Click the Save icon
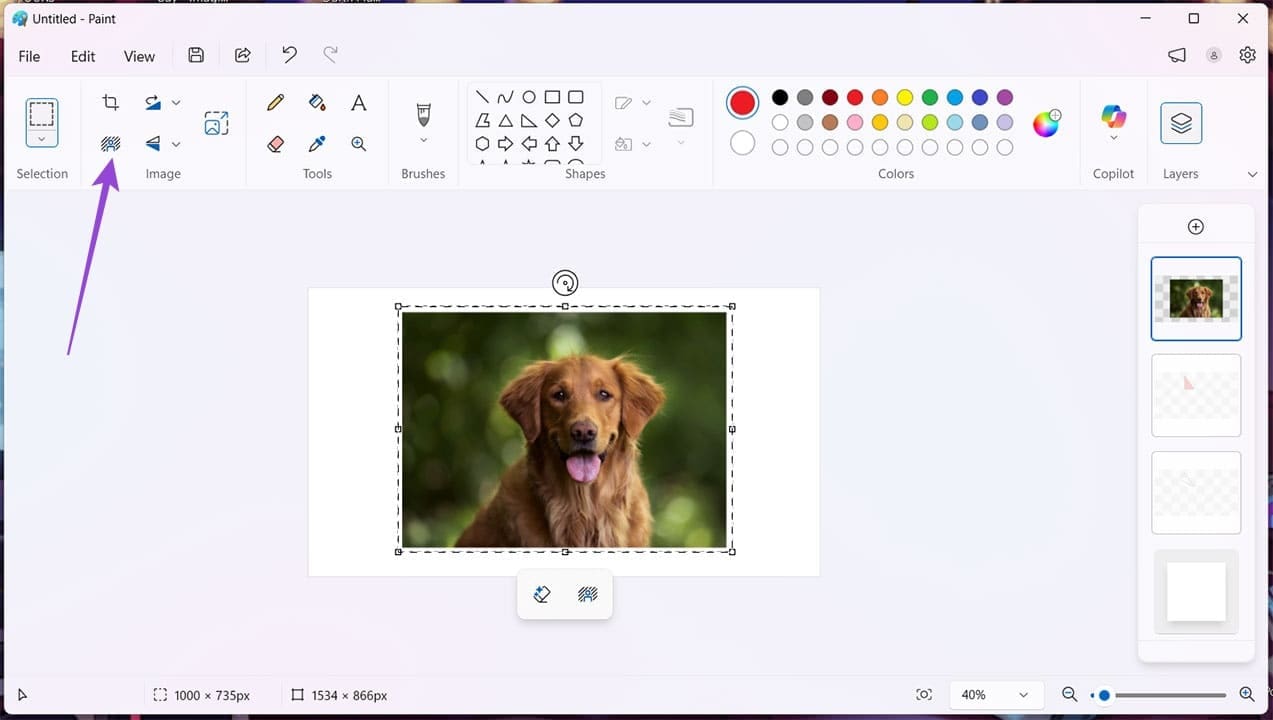The image size is (1273, 720). pyautogui.click(x=196, y=55)
